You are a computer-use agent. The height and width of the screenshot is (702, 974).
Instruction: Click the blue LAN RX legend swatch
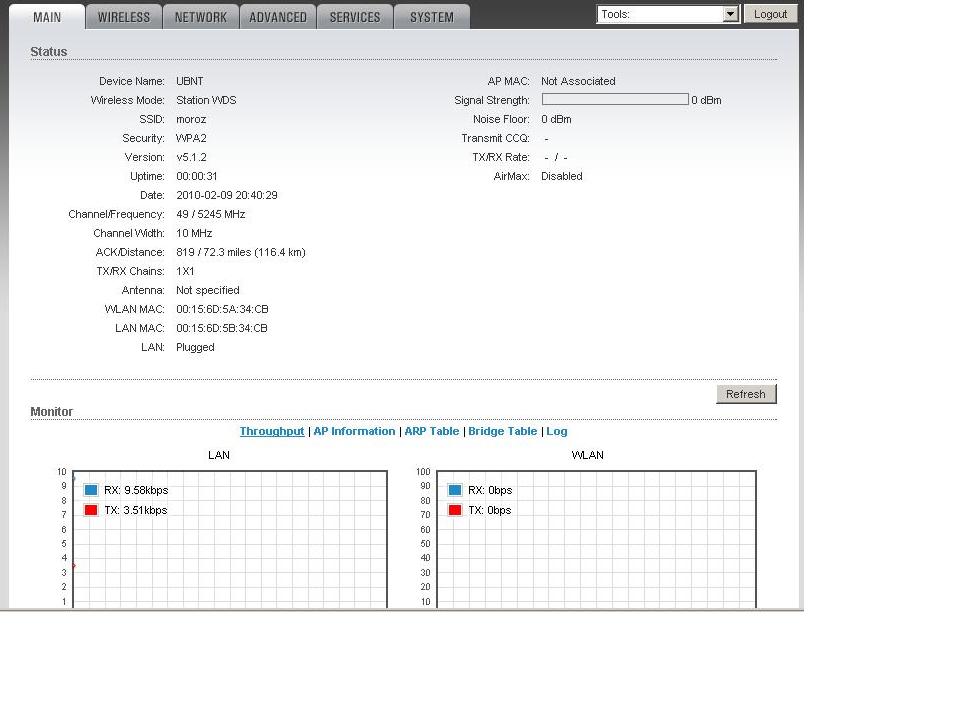tap(91, 490)
